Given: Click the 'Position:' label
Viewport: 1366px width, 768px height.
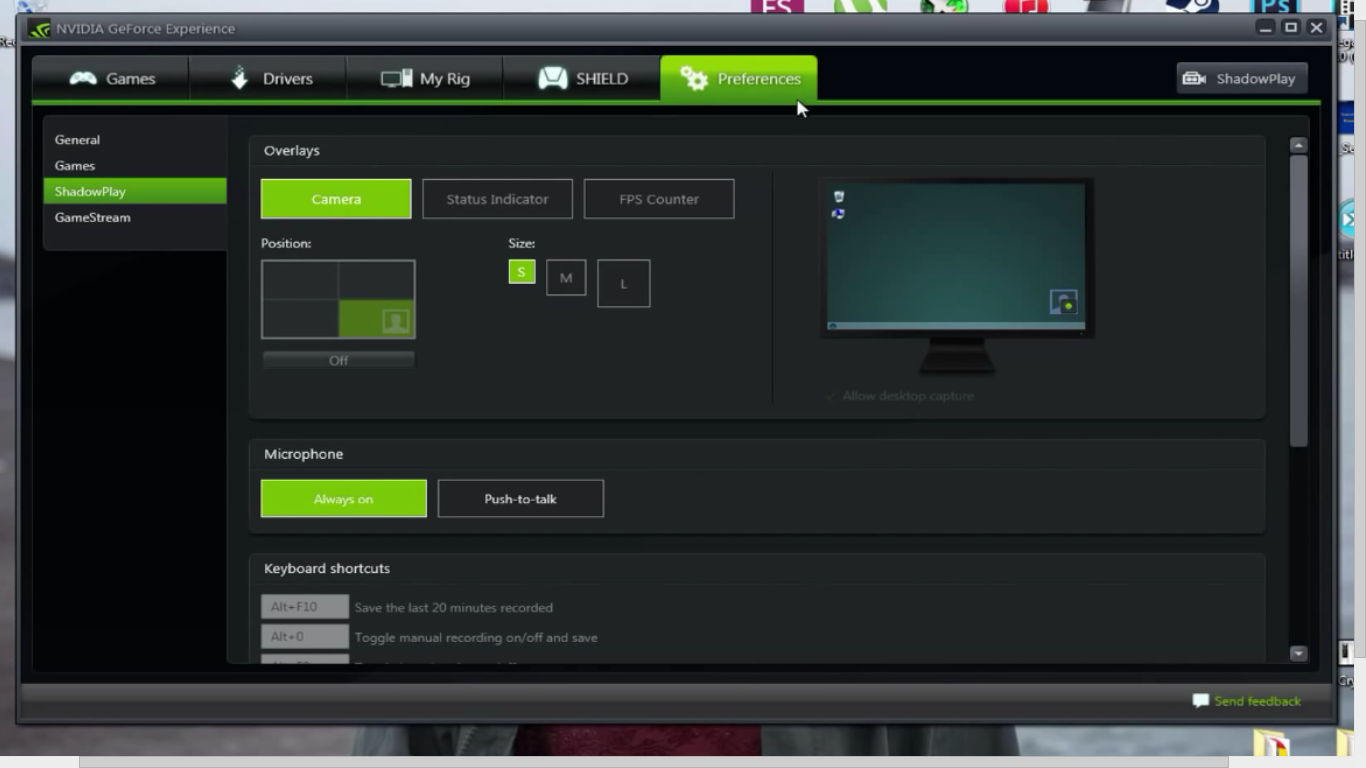Looking at the screenshot, I should coord(286,243).
